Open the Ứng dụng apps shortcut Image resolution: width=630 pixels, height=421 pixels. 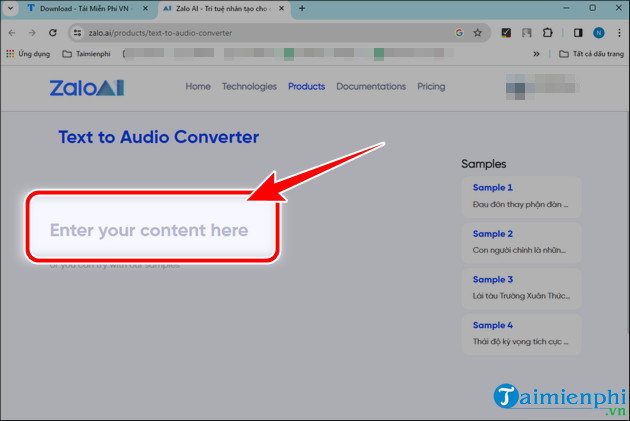pos(28,54)
